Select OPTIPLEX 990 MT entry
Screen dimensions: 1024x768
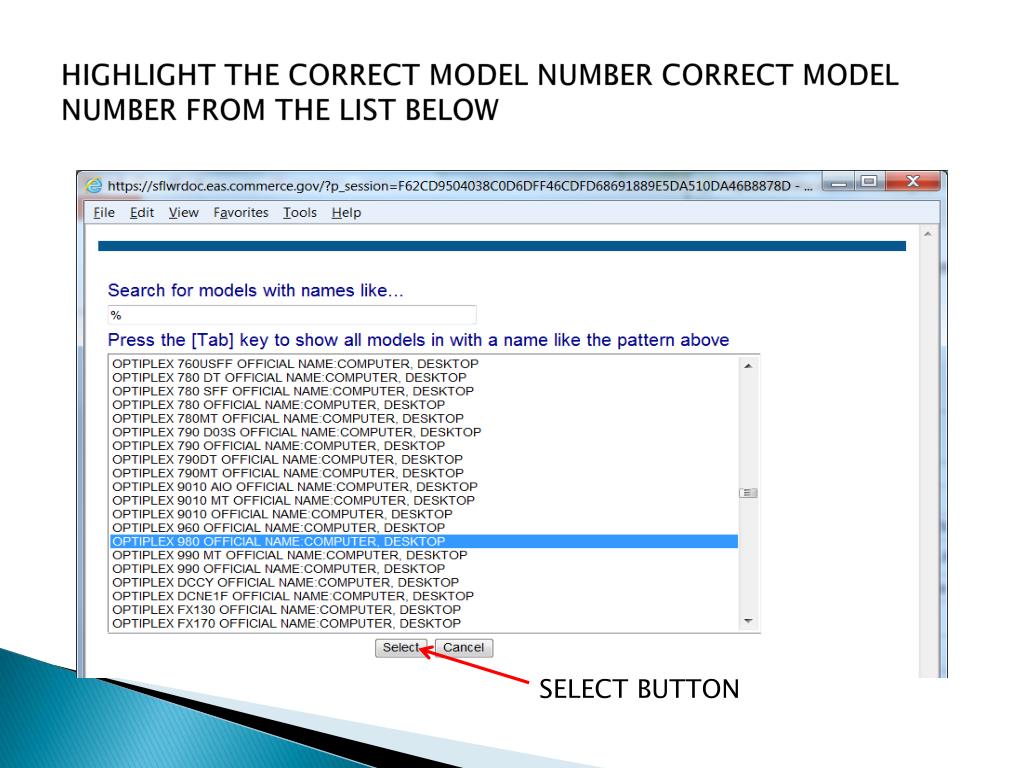[424, 555]
